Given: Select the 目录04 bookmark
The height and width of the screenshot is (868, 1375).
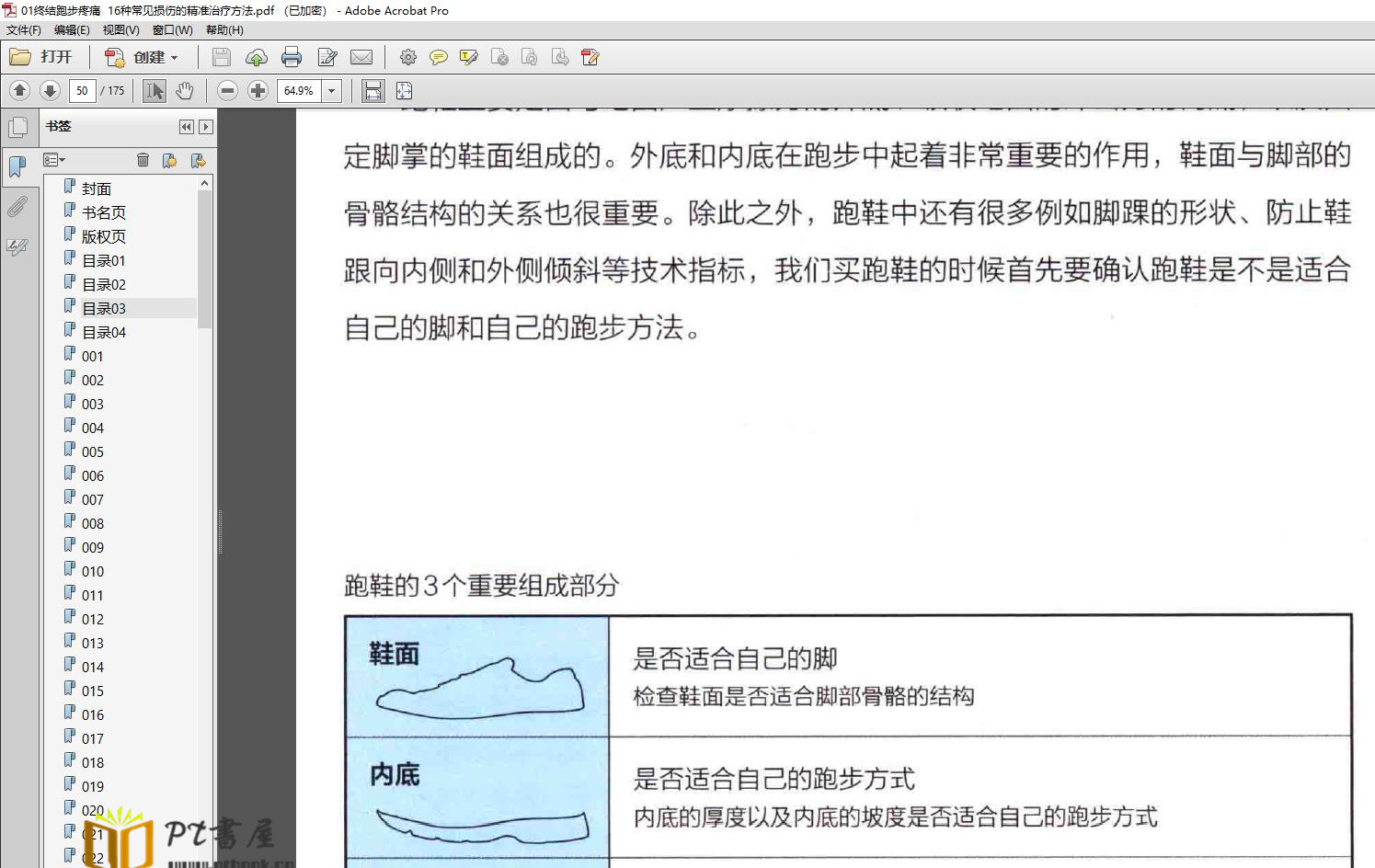Looking at the screenshot, I should (103, 332).
